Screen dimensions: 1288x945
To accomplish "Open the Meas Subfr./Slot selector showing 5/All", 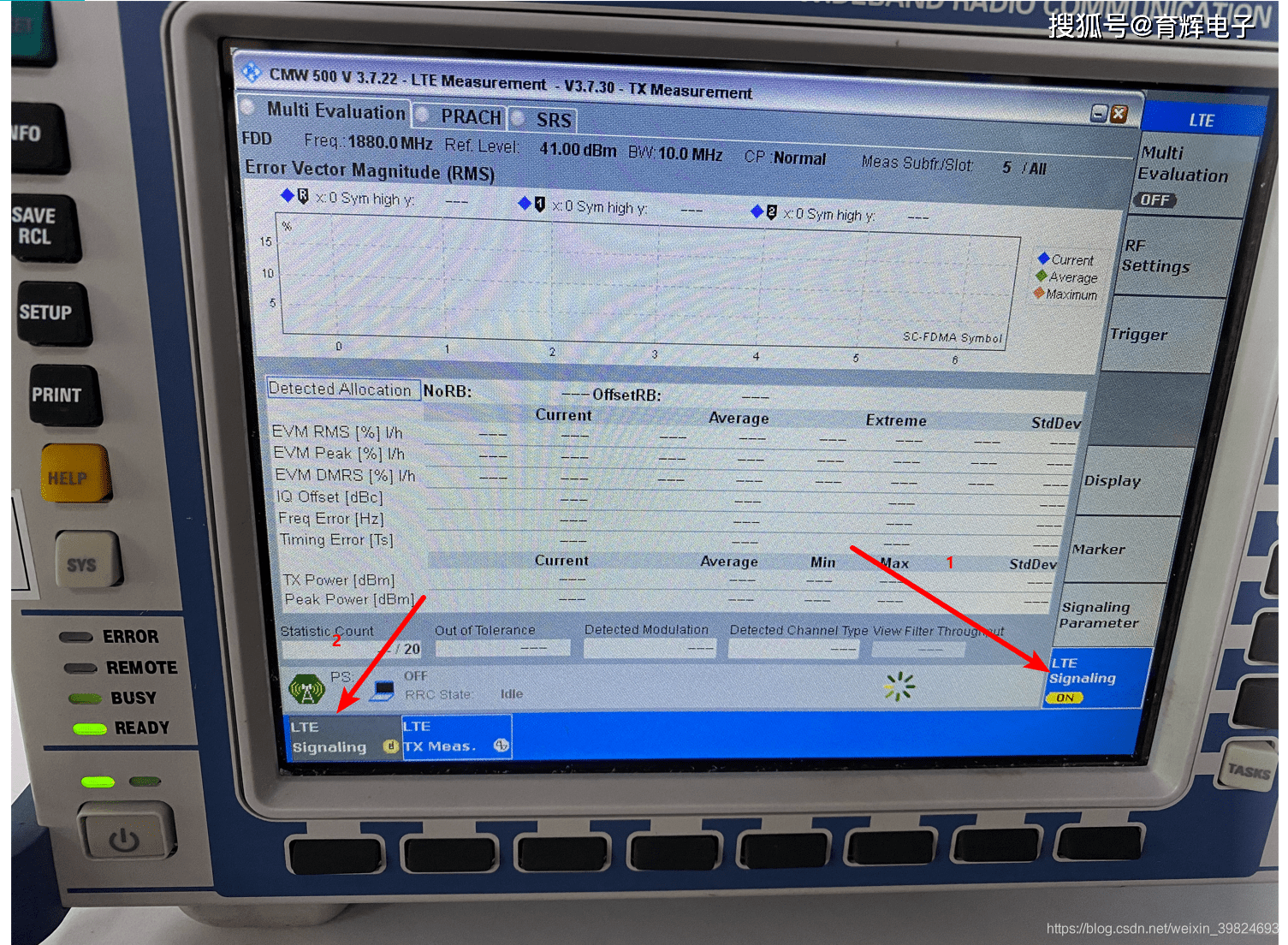I will (1023, 168).
